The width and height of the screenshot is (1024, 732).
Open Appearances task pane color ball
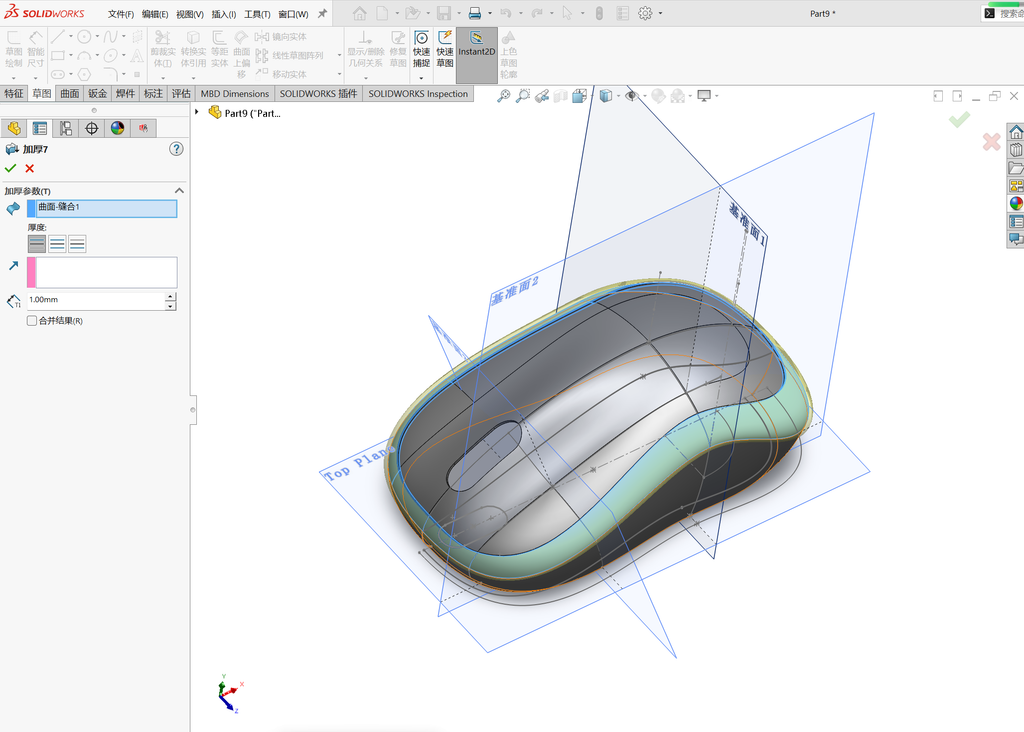click(x=1016, y=203)
